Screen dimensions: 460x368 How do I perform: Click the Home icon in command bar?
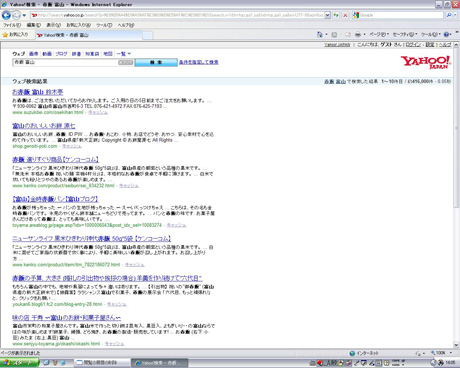click(x=320, y=34)
